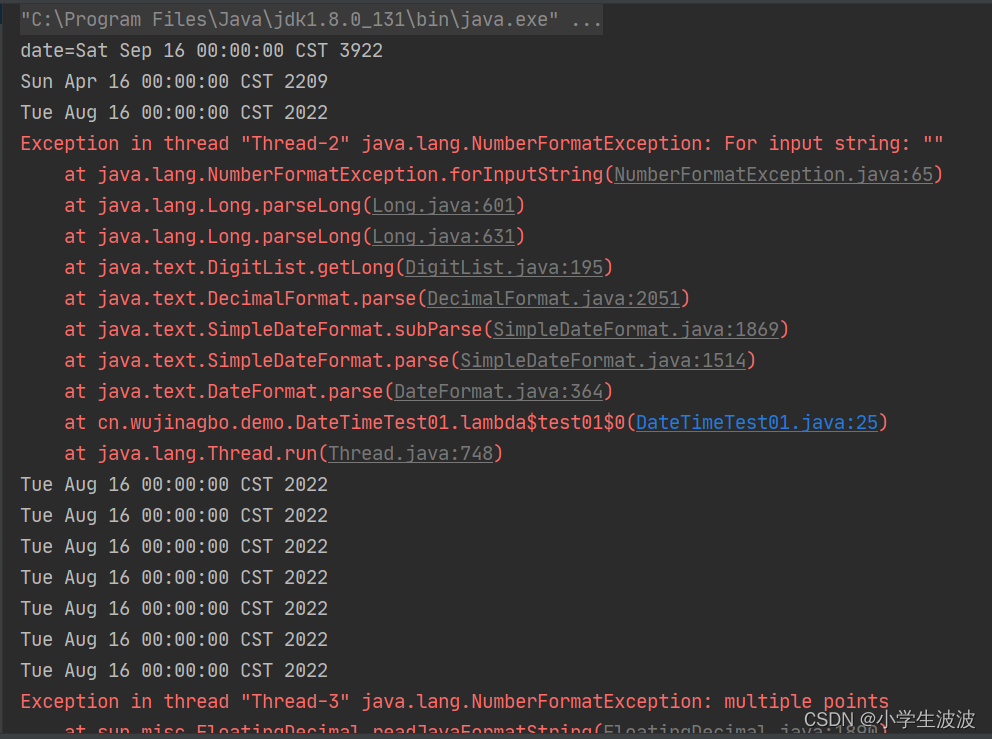The image size is (992, 739).
Task: Click 'at java.text.SimpleDateFormat.subParse' text
Action: coord(273,330)
